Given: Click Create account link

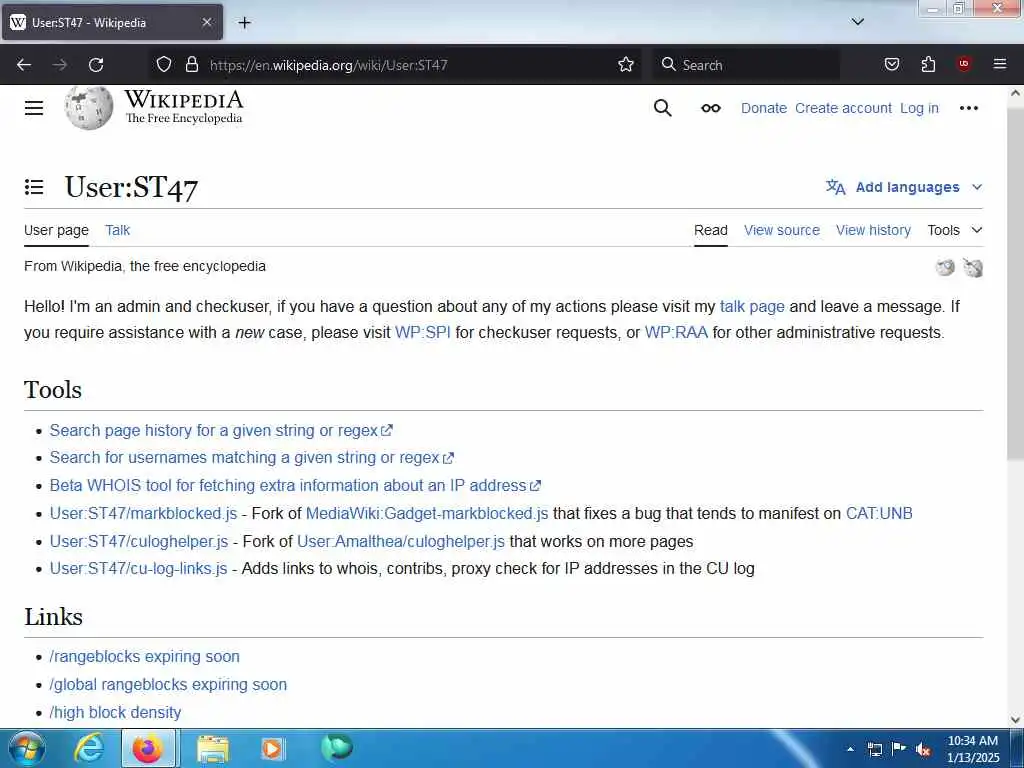Looking at the screenshot, I should 843,108.
